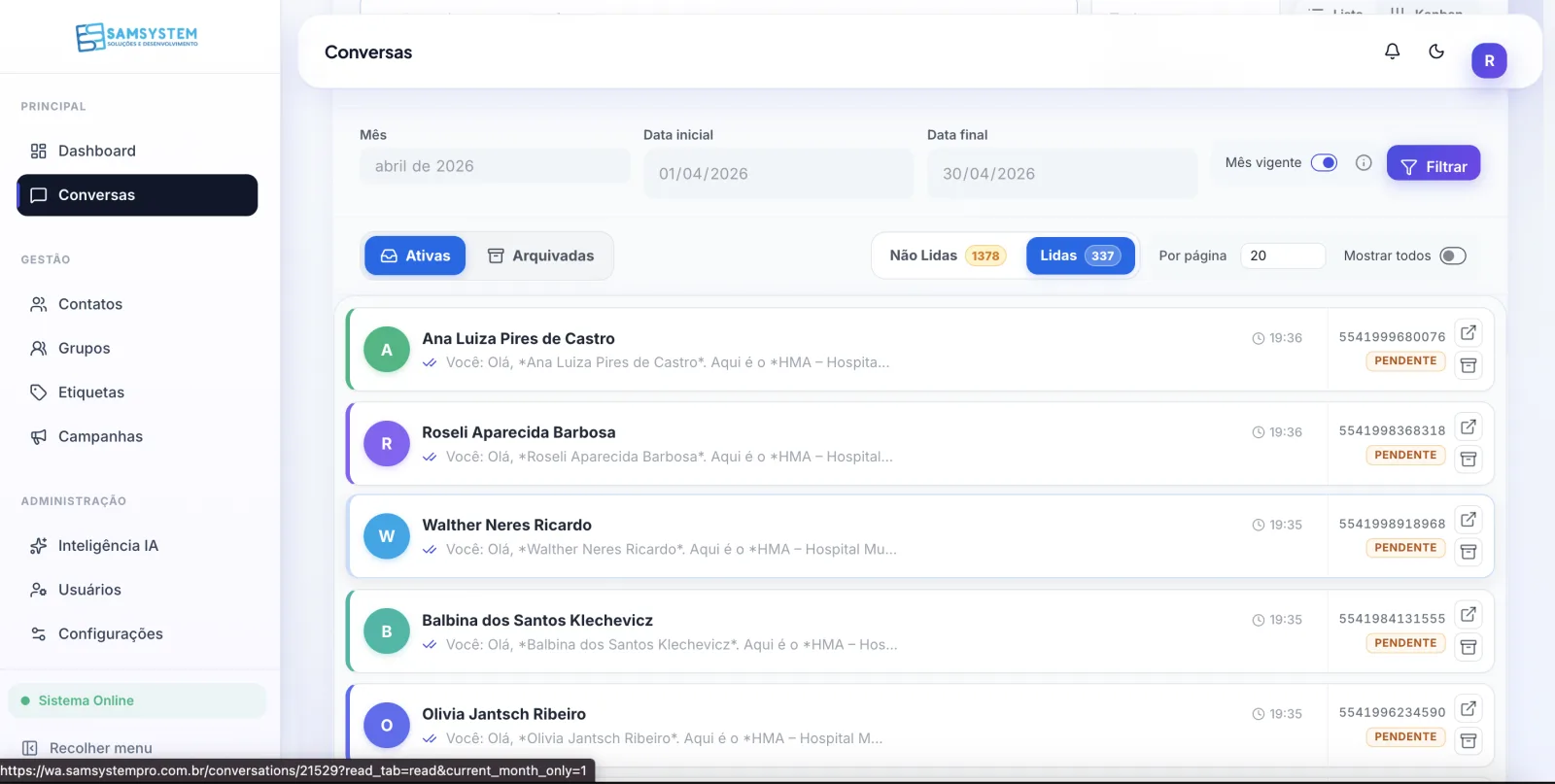
Task: Switch to dark mode moon icon
Action: 1436,51
